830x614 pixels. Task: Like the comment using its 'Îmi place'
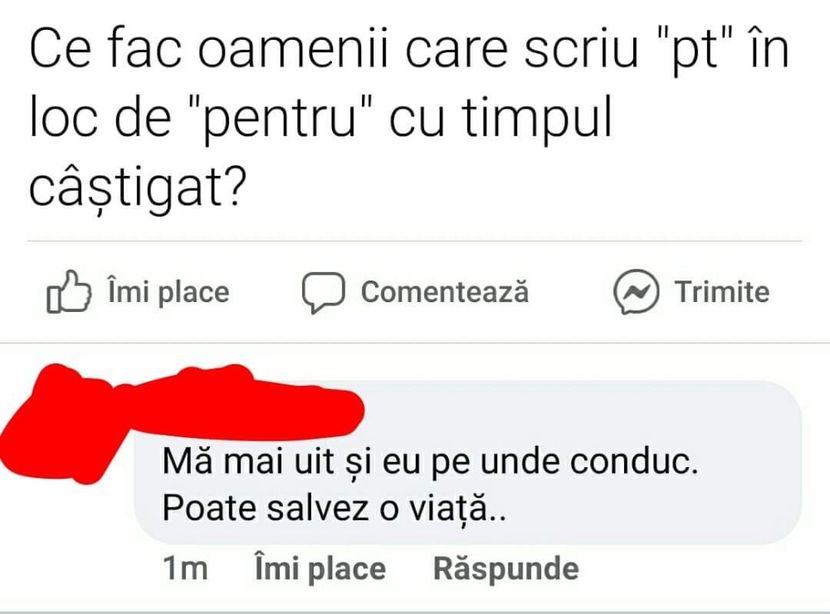[320, 569]
